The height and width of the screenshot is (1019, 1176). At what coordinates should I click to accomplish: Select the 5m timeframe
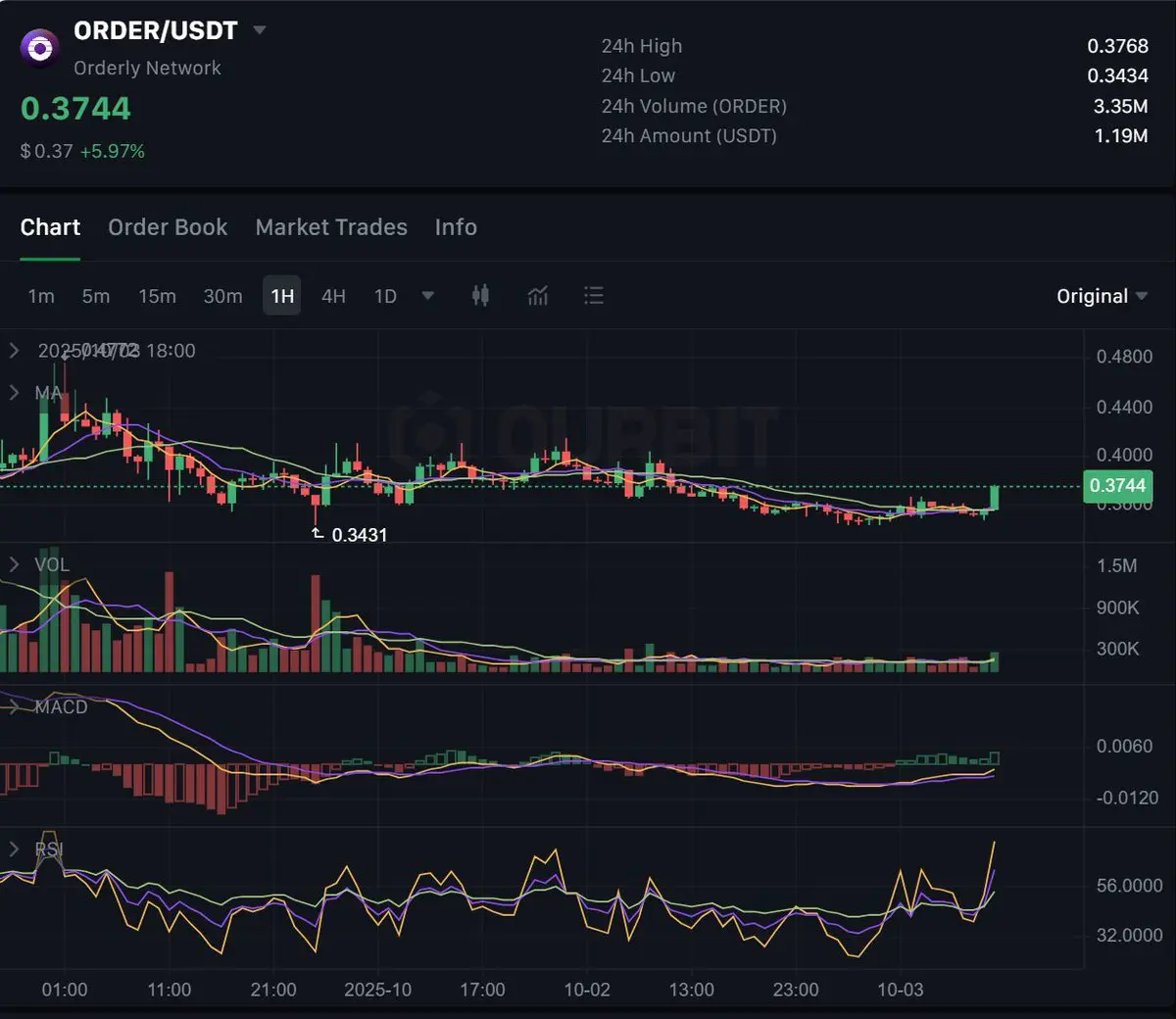coord(96,296)
